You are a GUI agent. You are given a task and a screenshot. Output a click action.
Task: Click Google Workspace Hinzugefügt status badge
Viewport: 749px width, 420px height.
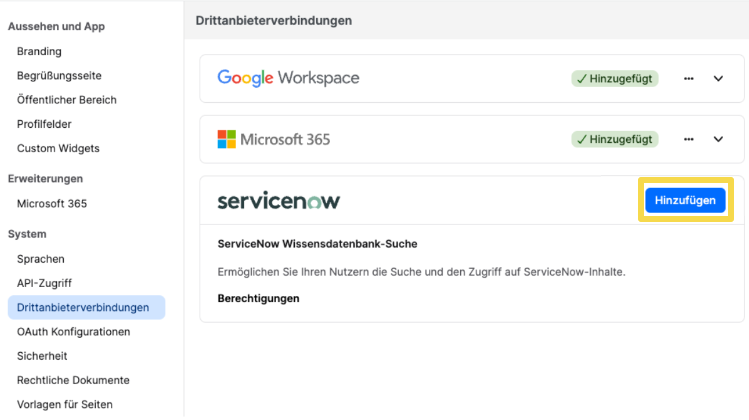pos(615,79)
